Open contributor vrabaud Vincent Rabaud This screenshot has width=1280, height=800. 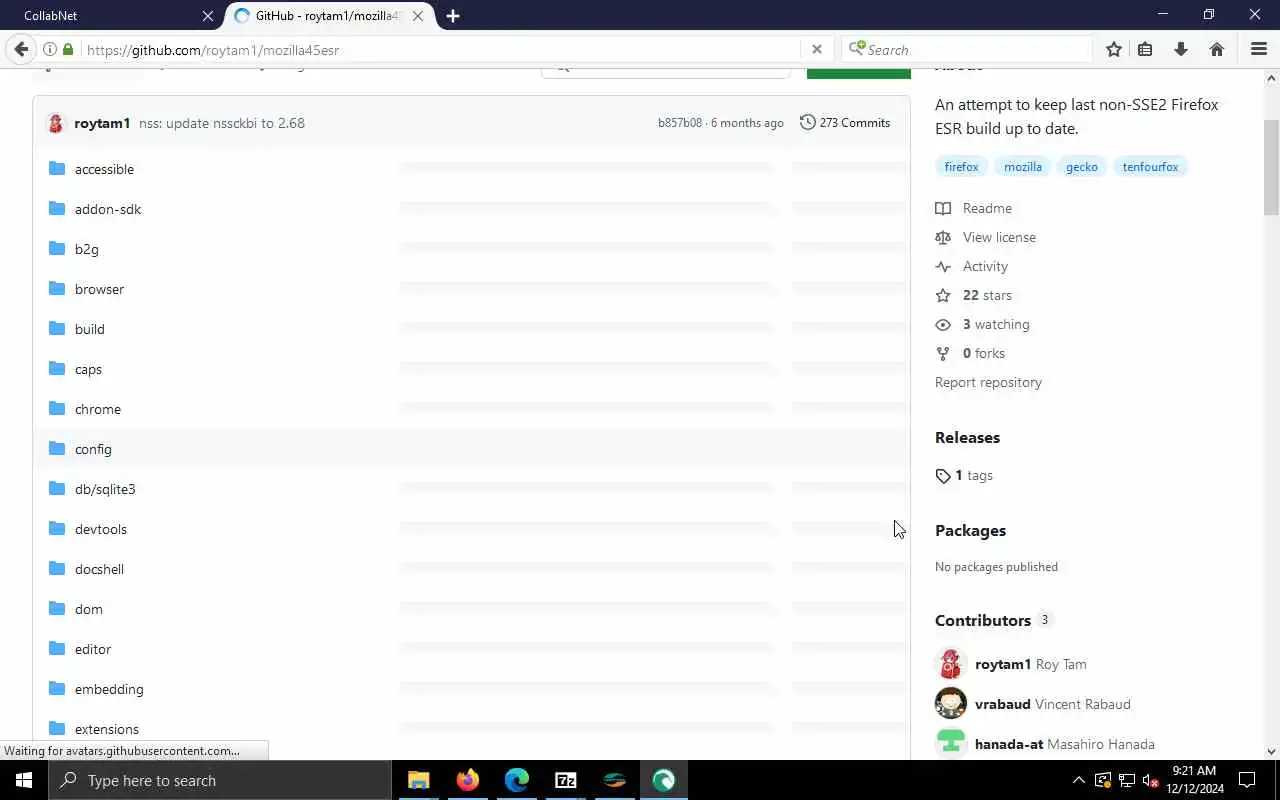[x=1052, y=704]
